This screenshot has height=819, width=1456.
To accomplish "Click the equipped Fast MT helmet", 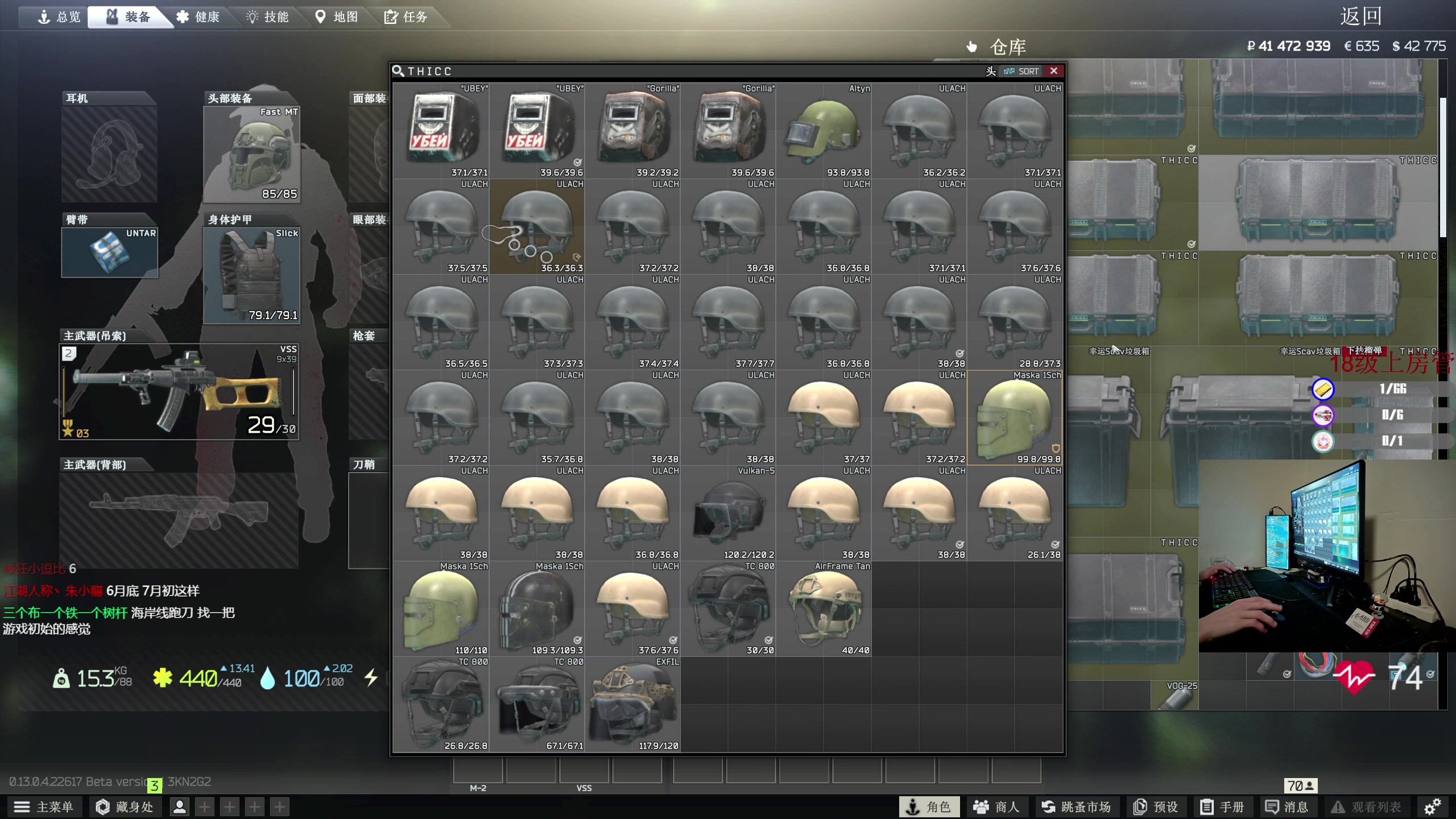I will pyautogui.click(x=251, y=154).
